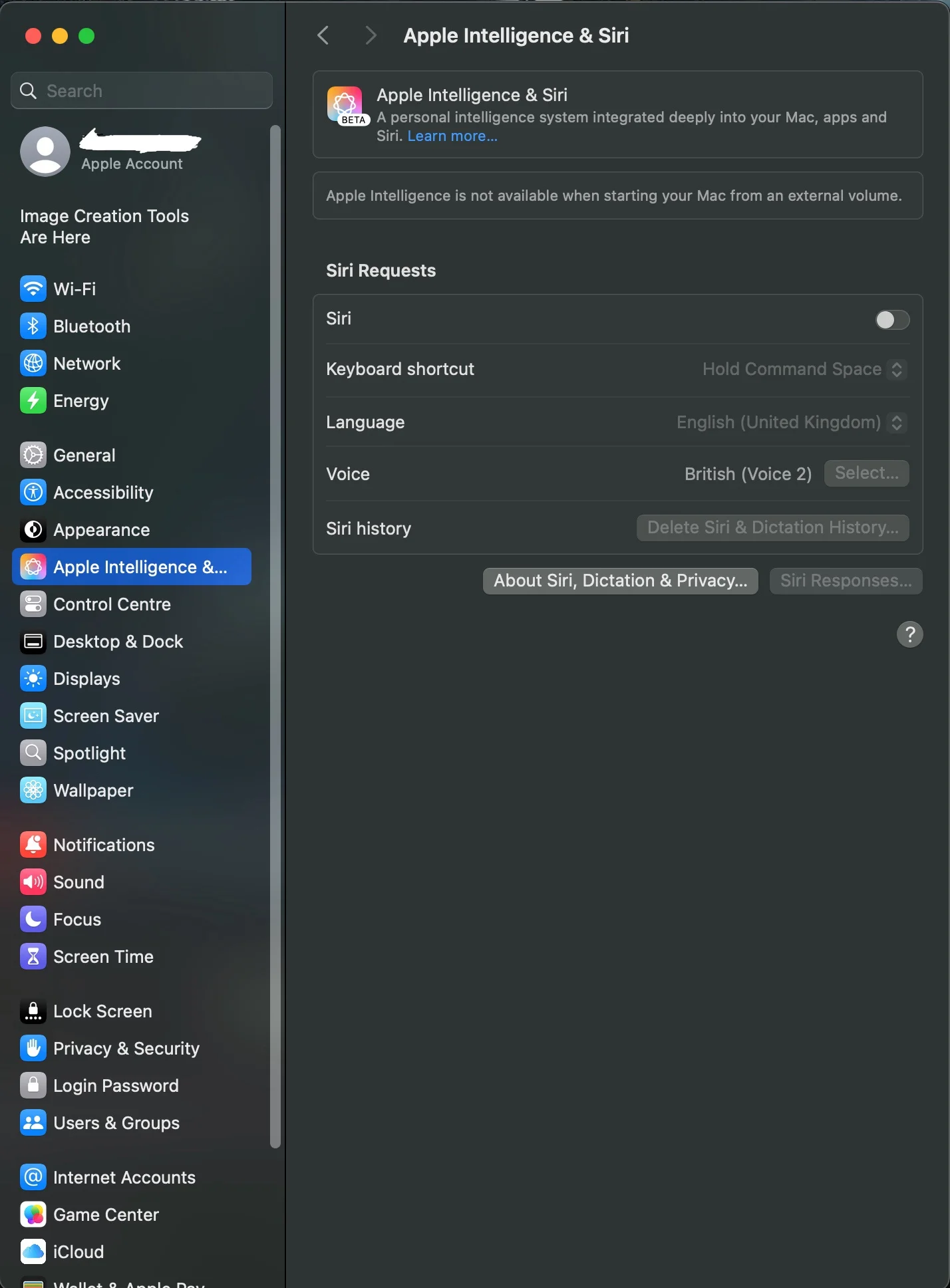The width and height of the screenshot is (950, 1288).
Task: Click the Focus moon icon
Action: (x=33, y=919)
